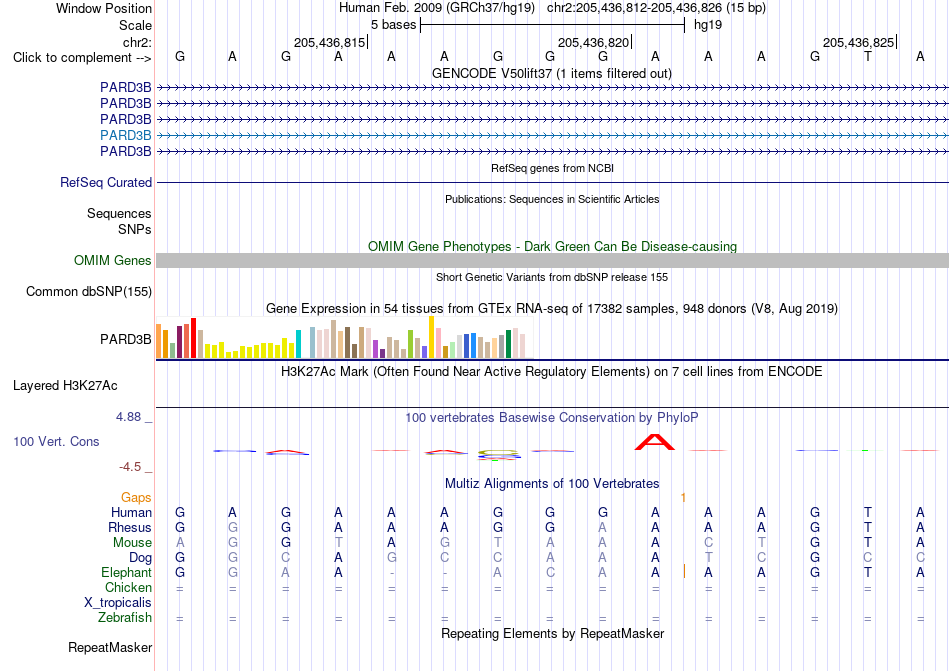Click the large red A in PhyloP track
Screen dimensions: 950x671
click(654, 442)
